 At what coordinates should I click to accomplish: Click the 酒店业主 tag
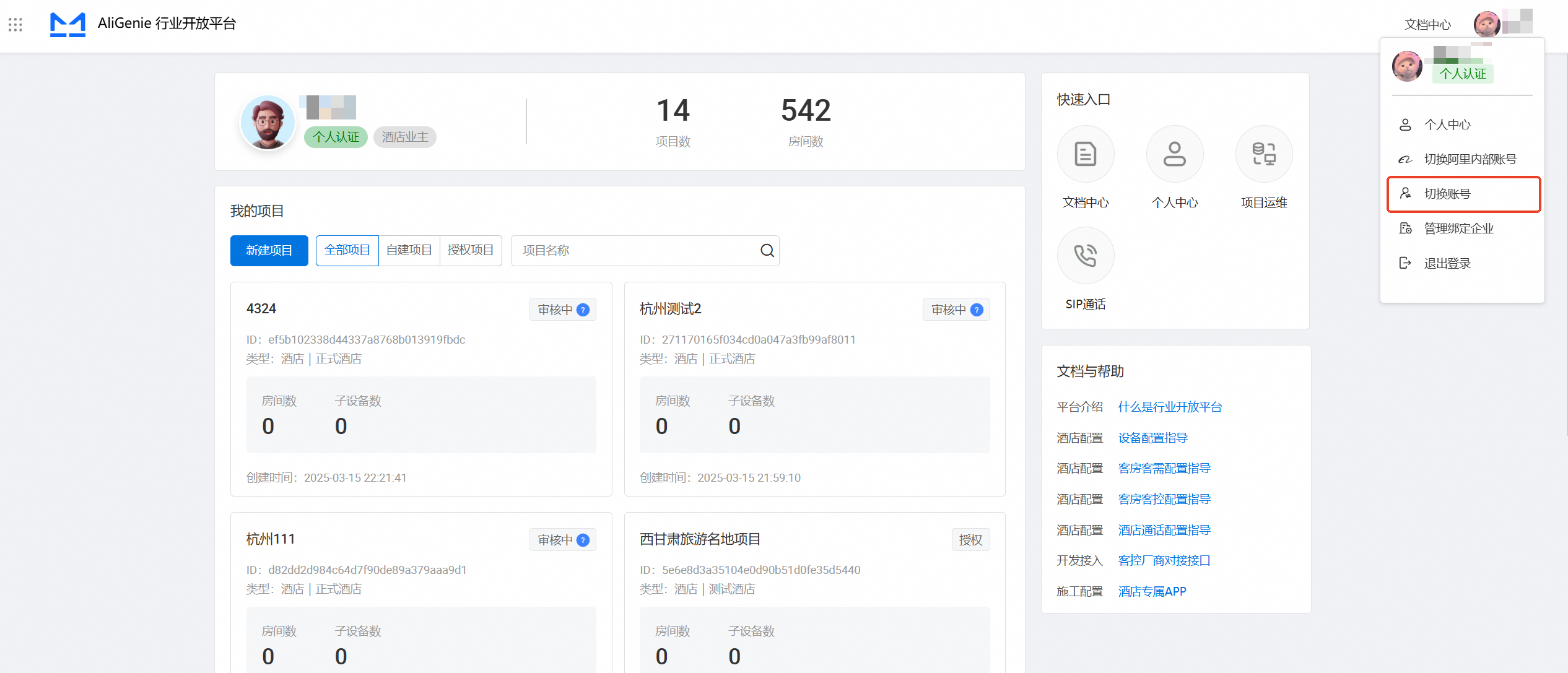point(405,137)
